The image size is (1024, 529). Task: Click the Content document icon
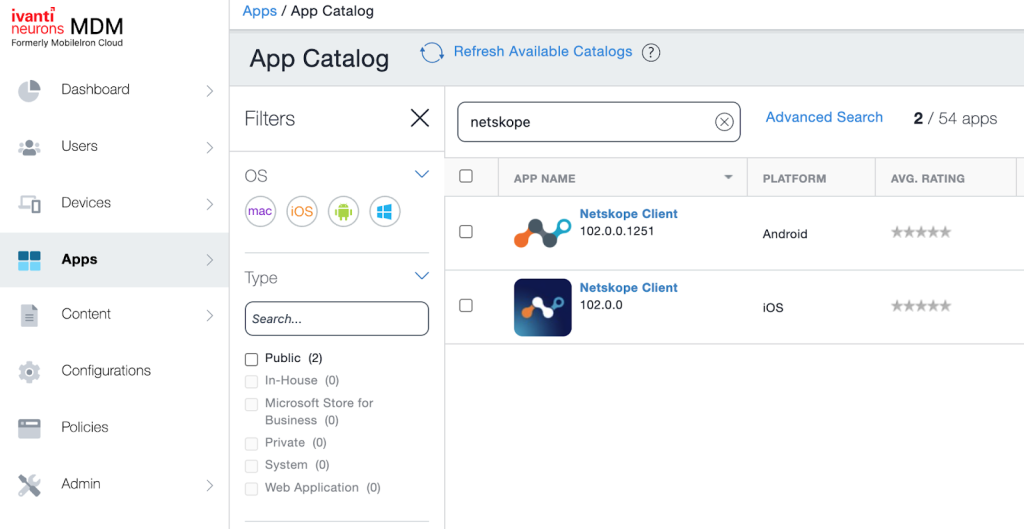[29, 315]
